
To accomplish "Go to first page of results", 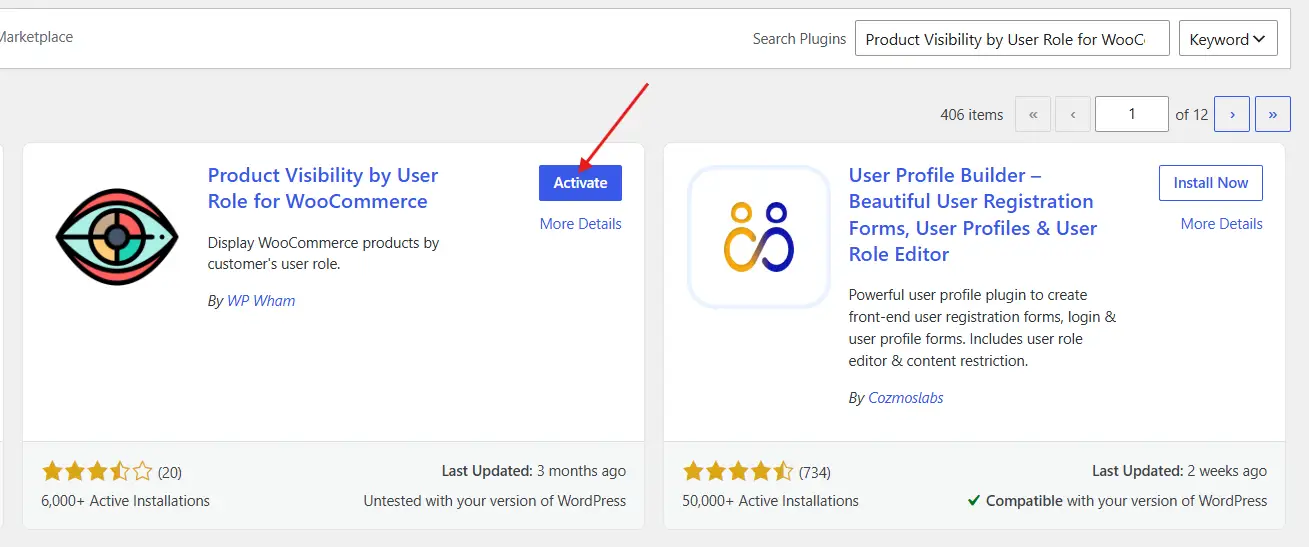I will [x=1033, y=114].
